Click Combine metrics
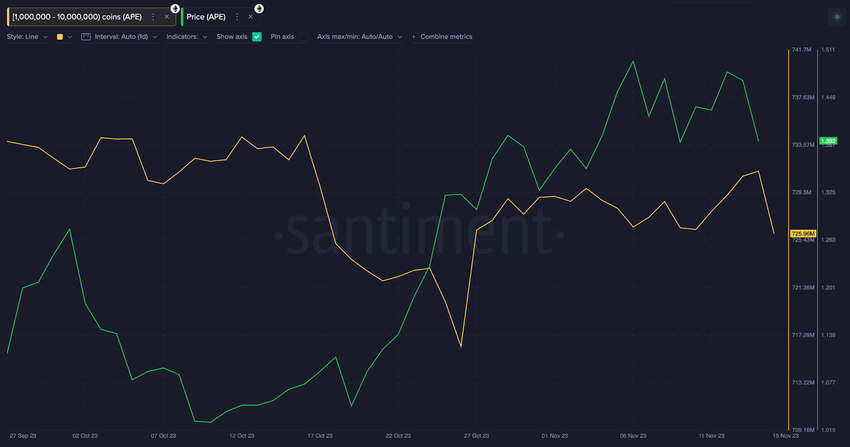The height and width of the screenshot is (447, 850). 446,37
